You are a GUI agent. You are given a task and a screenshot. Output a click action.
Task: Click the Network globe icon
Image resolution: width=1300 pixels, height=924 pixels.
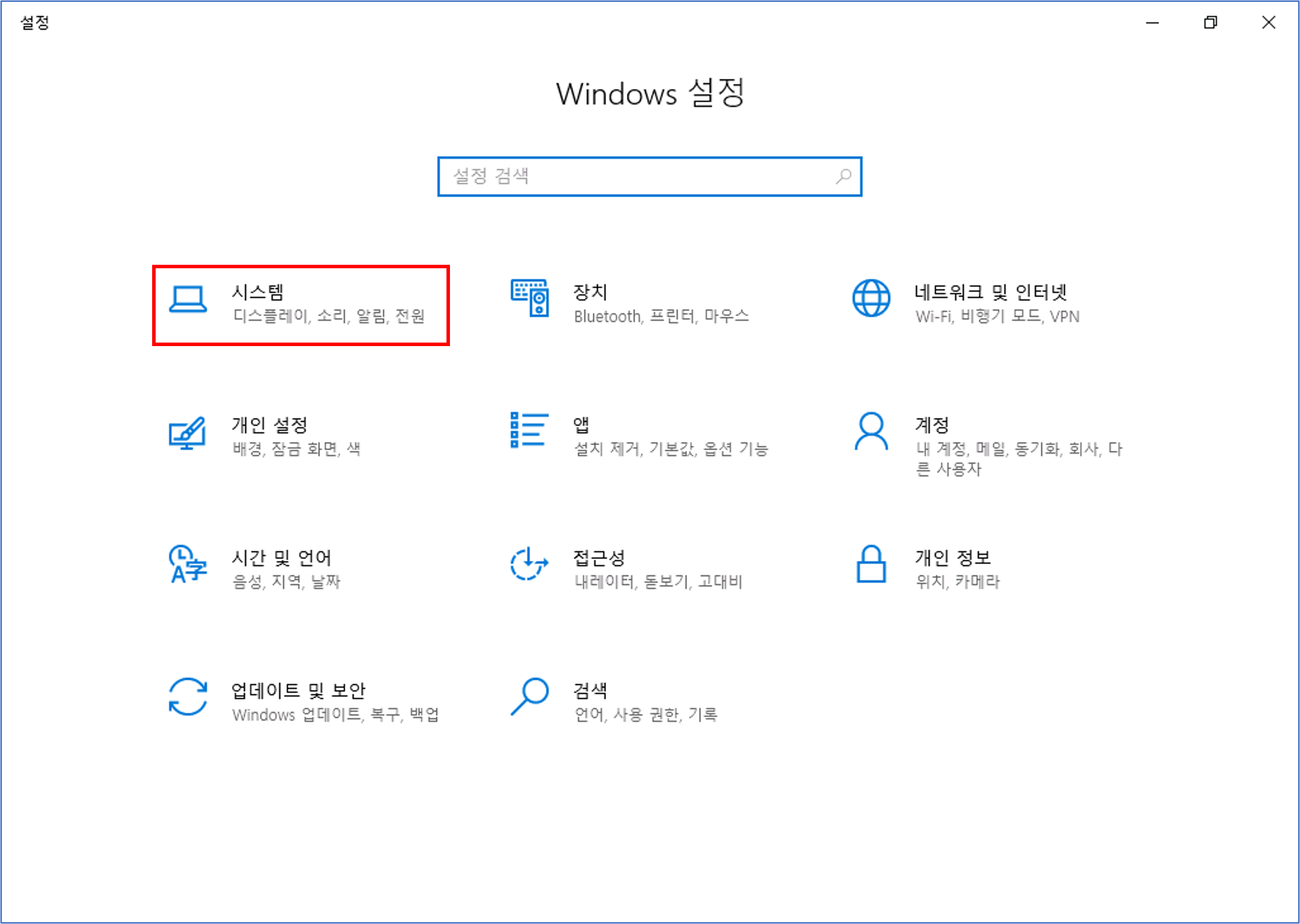point(871,298)
